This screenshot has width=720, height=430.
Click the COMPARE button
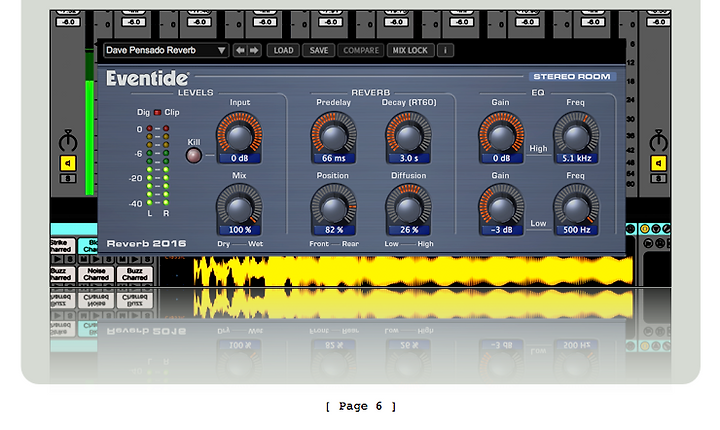[361, 50]
